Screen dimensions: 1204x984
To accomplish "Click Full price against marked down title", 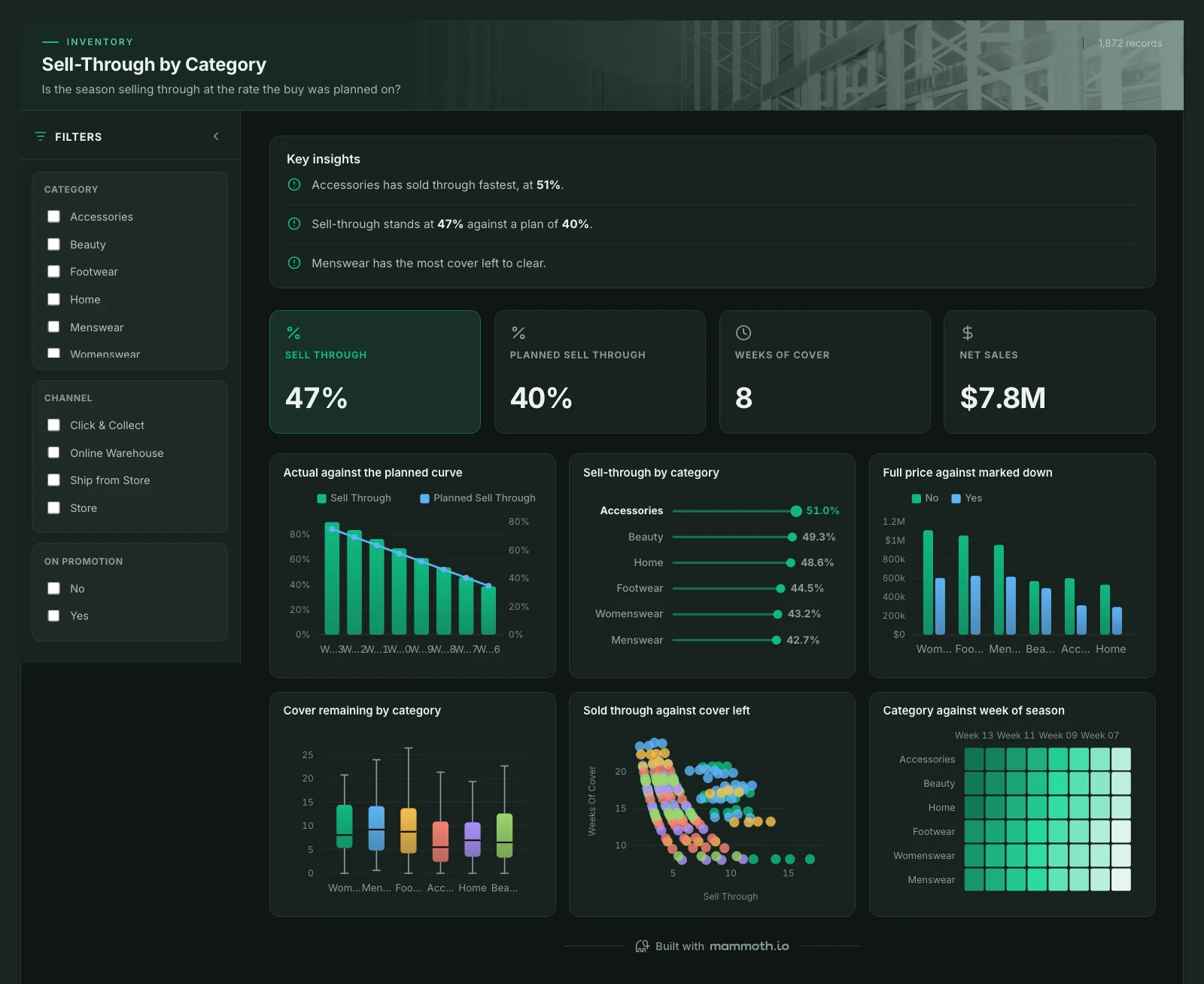I will [968, 473].
